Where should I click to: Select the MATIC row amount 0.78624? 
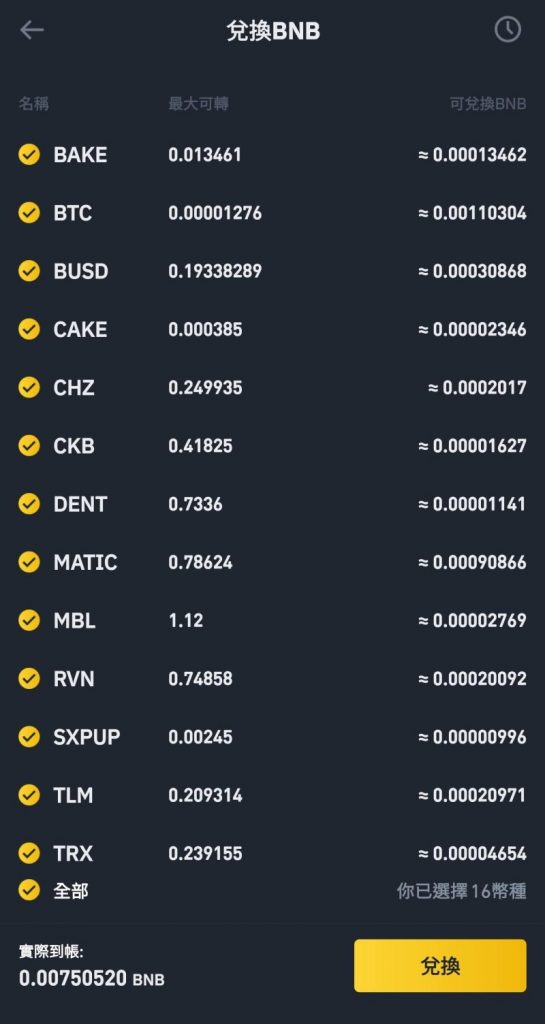click(x=200, y=562)
